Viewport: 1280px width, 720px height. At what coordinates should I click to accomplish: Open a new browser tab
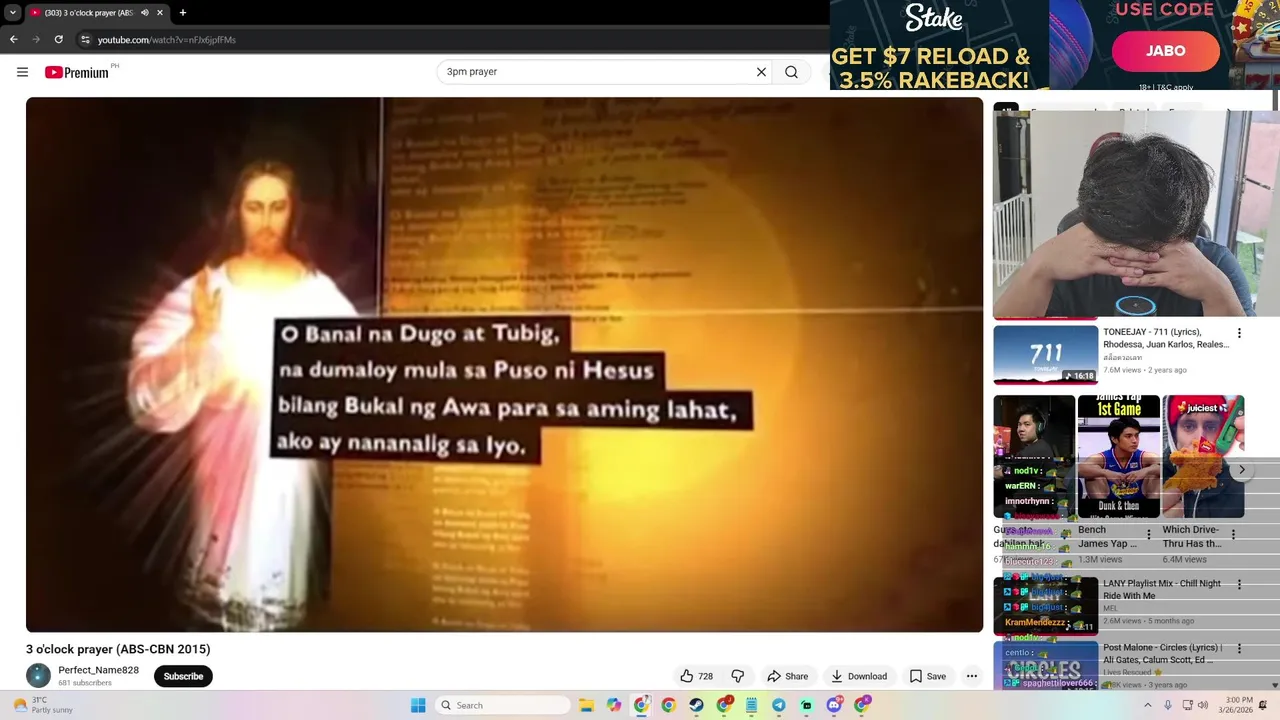pyautogui.click(x=182, y=13)
